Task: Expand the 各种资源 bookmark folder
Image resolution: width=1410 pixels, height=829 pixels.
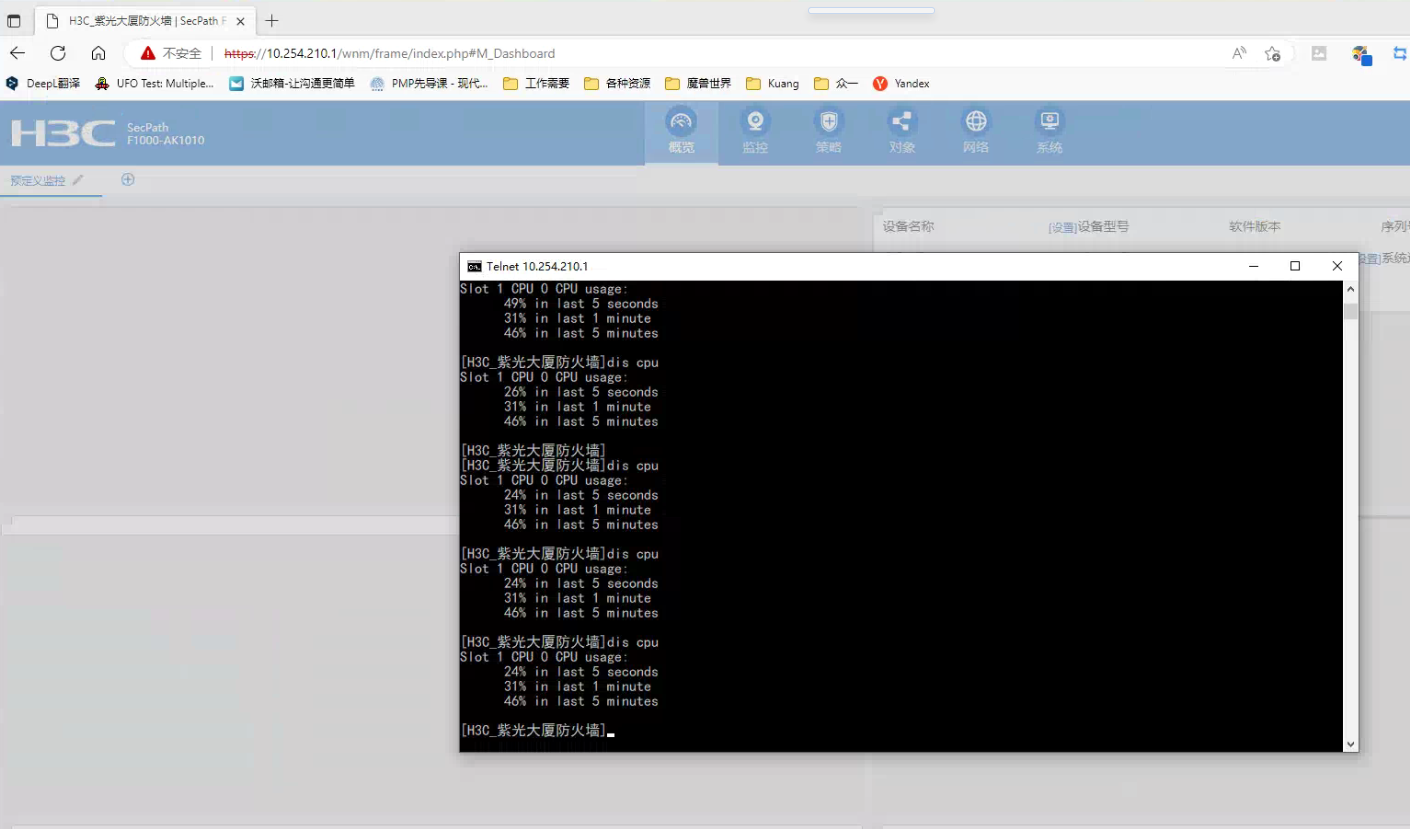Action: click(617, 84)
